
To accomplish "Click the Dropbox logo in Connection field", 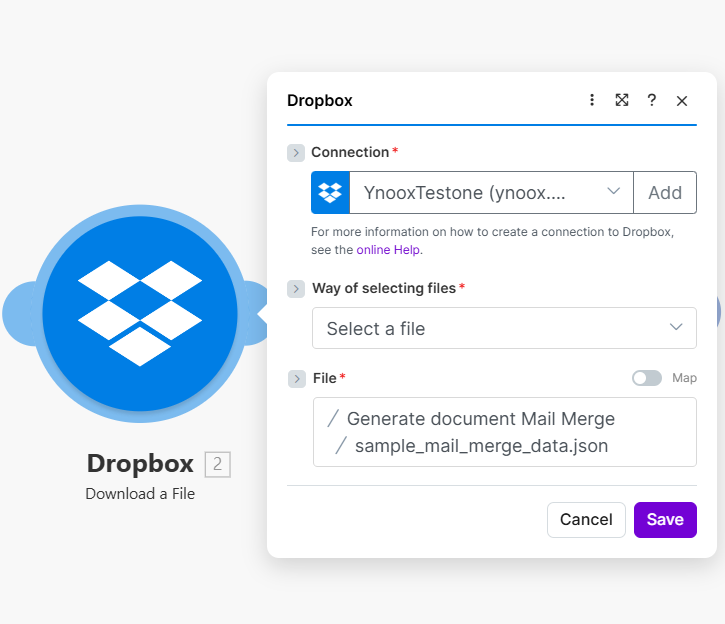I will (330, 193).
